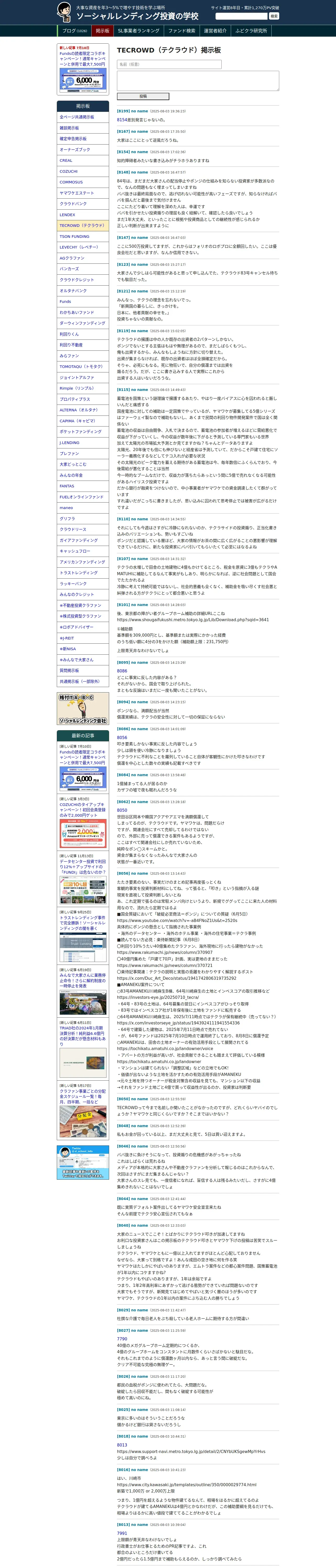Open the maneo board link
This screenshot has width=336, height=1568.
click(x=83, y=508)
